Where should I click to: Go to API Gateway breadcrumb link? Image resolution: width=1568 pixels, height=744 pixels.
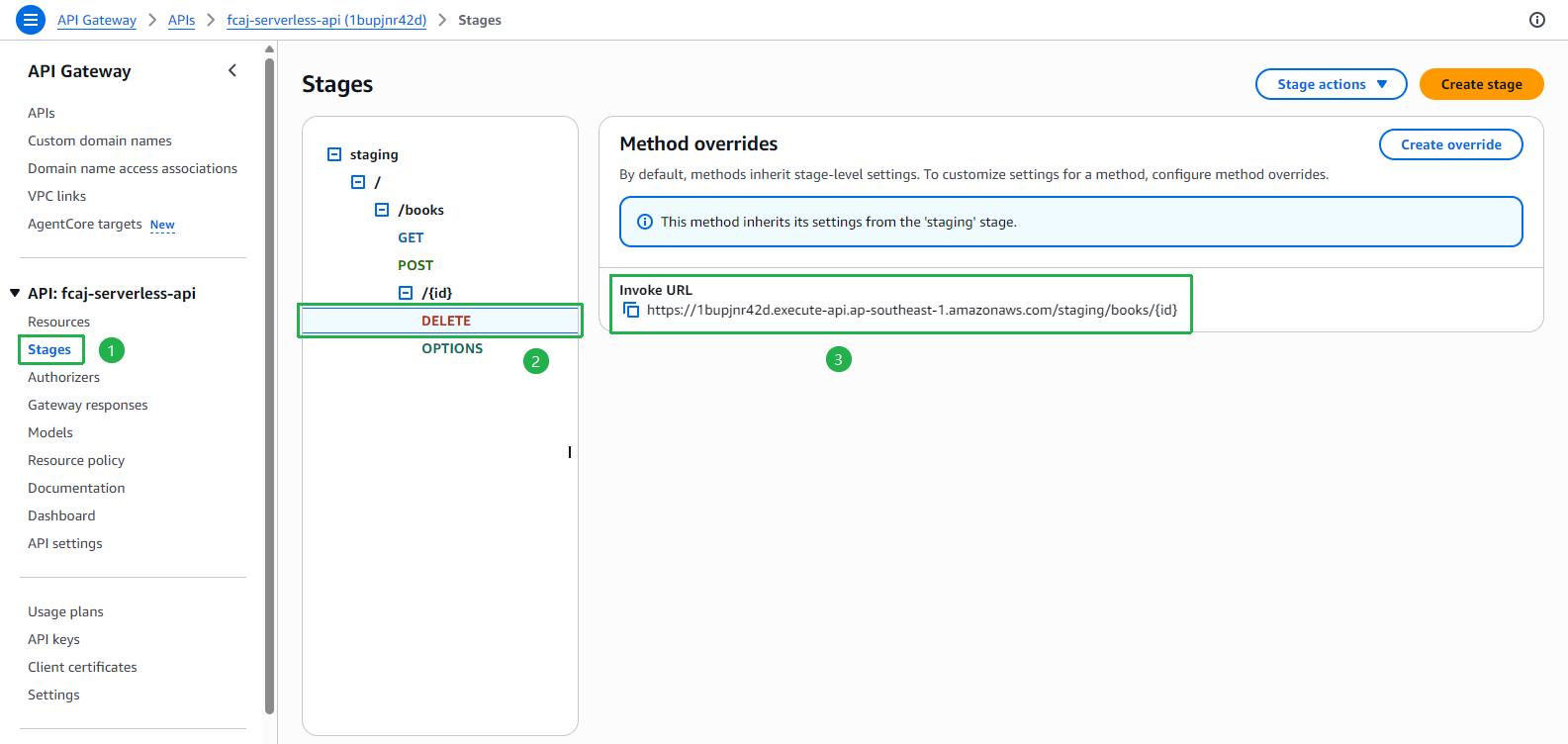(97, 20)
